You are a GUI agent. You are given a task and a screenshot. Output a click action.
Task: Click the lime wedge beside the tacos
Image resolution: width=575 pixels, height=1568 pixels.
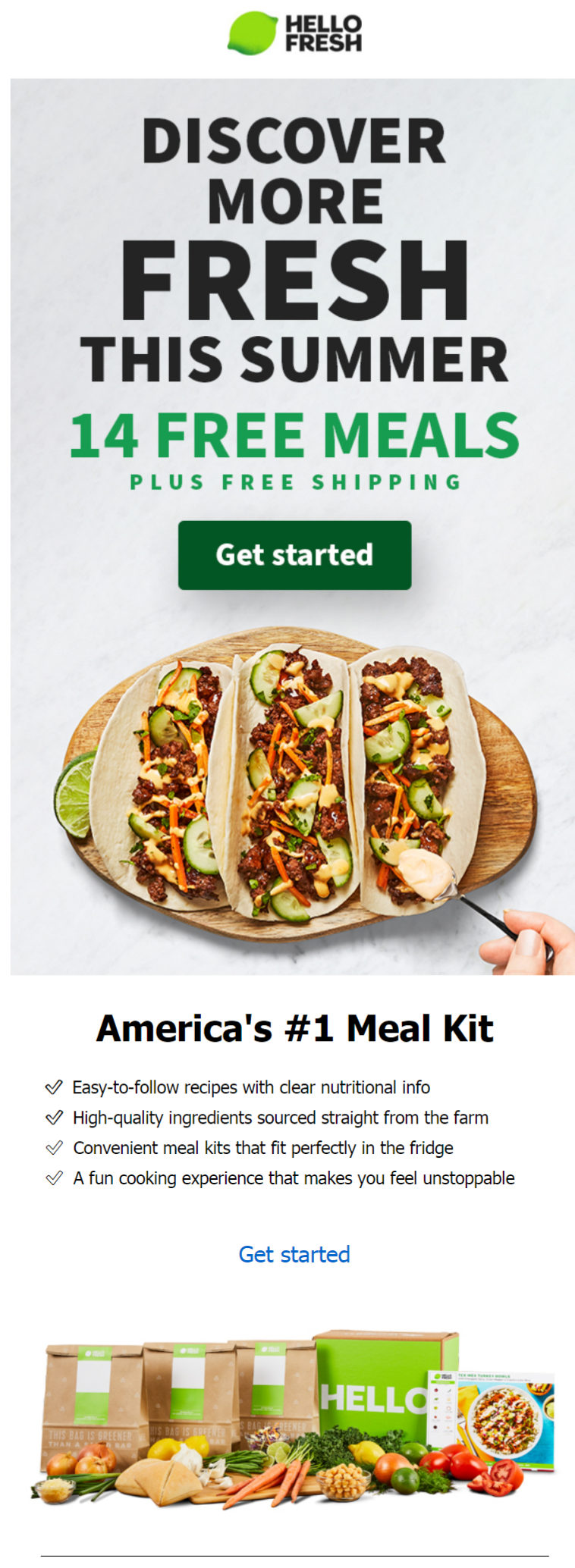coord(74,794)
